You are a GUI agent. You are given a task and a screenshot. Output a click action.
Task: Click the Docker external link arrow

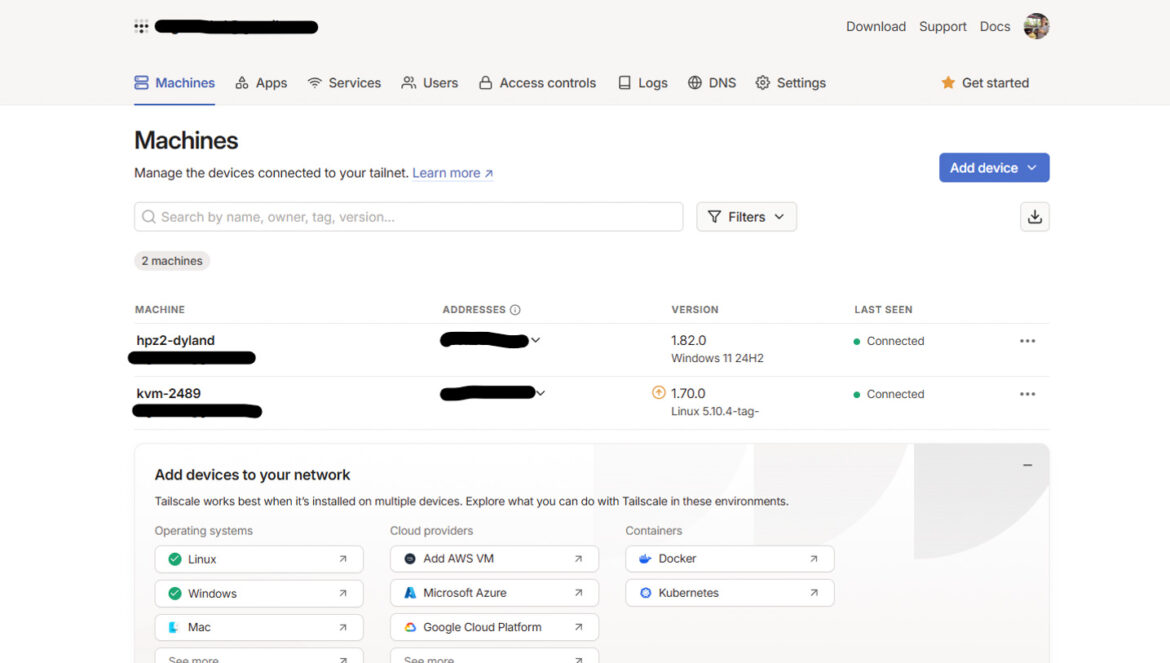point(814,559)
